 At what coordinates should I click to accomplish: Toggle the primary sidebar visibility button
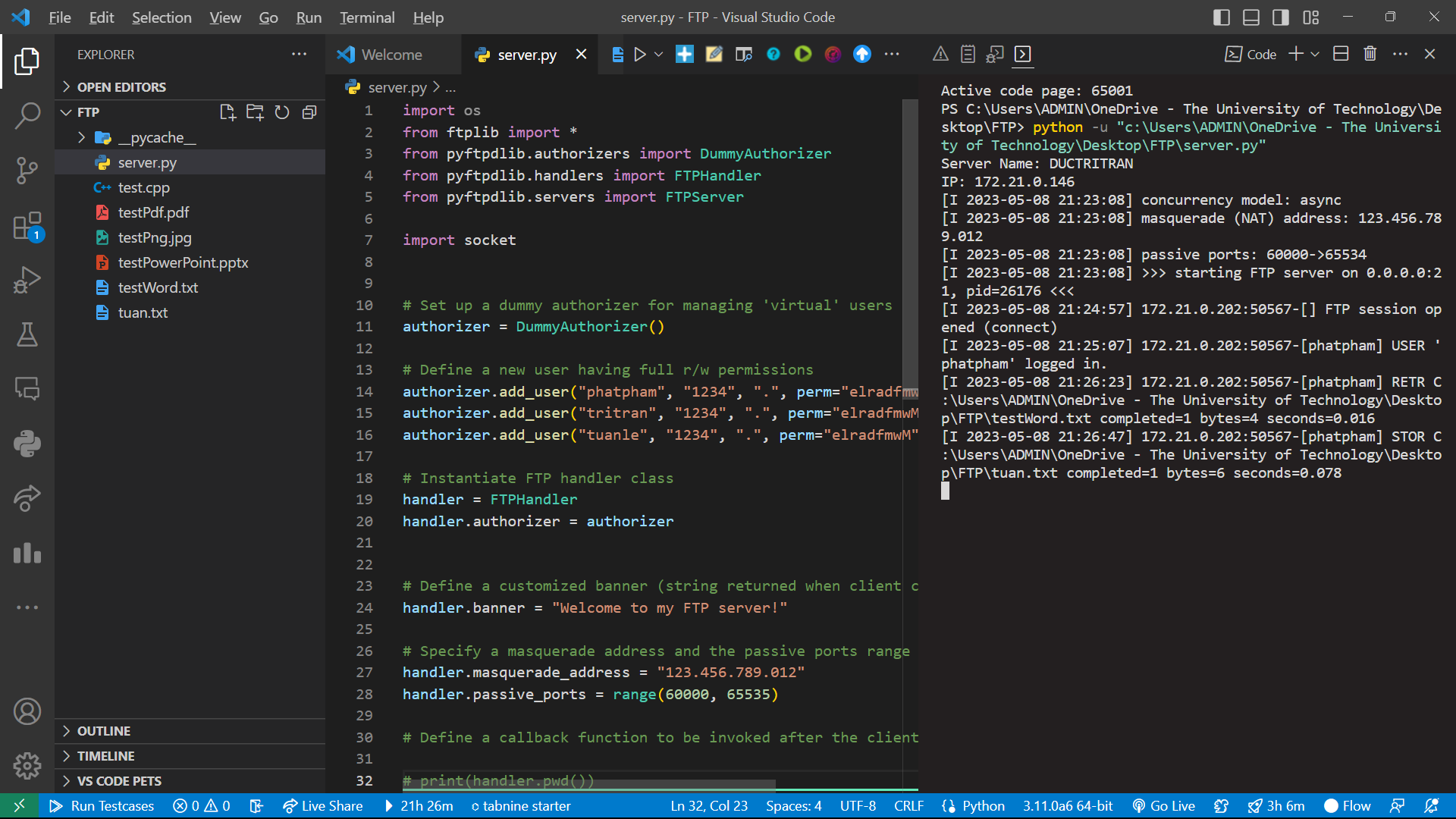(1221, 17)
